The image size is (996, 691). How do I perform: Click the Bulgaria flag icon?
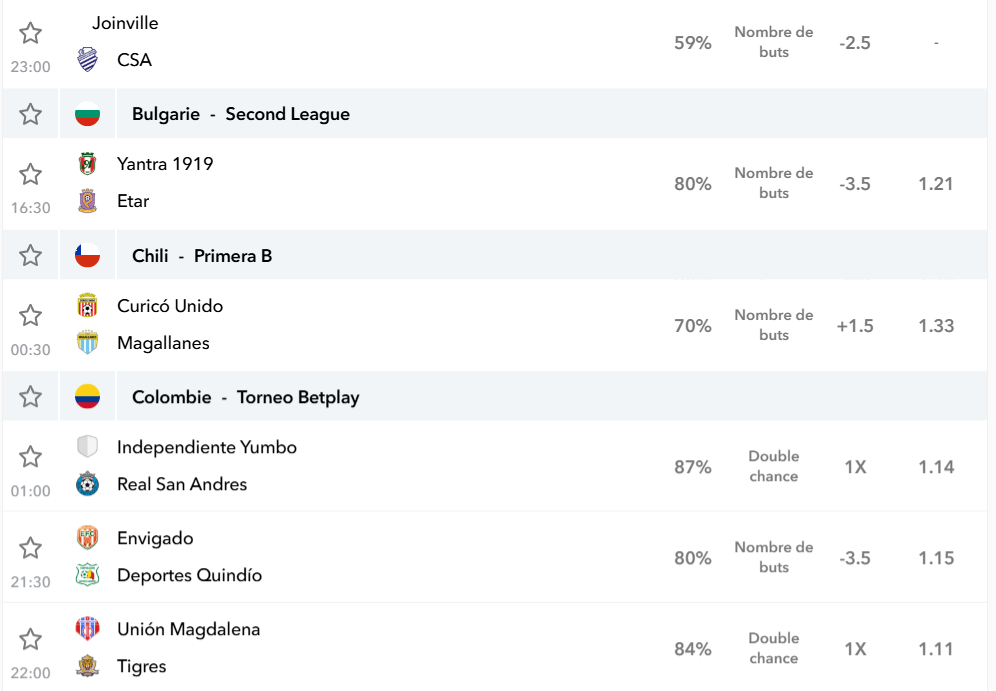(88, 114)
